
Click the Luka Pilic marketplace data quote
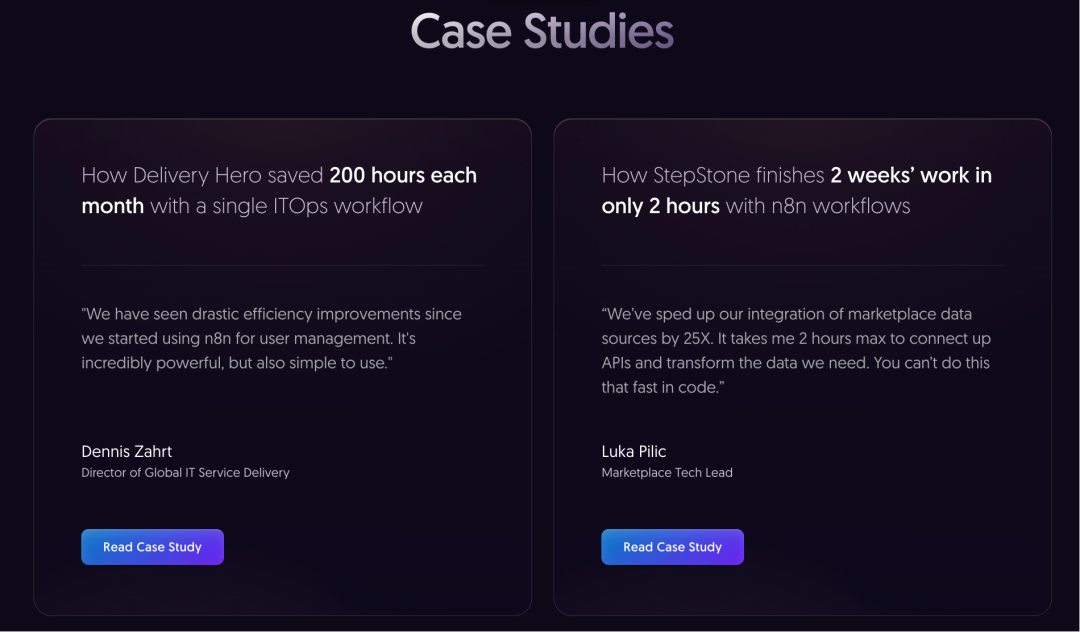796,350
